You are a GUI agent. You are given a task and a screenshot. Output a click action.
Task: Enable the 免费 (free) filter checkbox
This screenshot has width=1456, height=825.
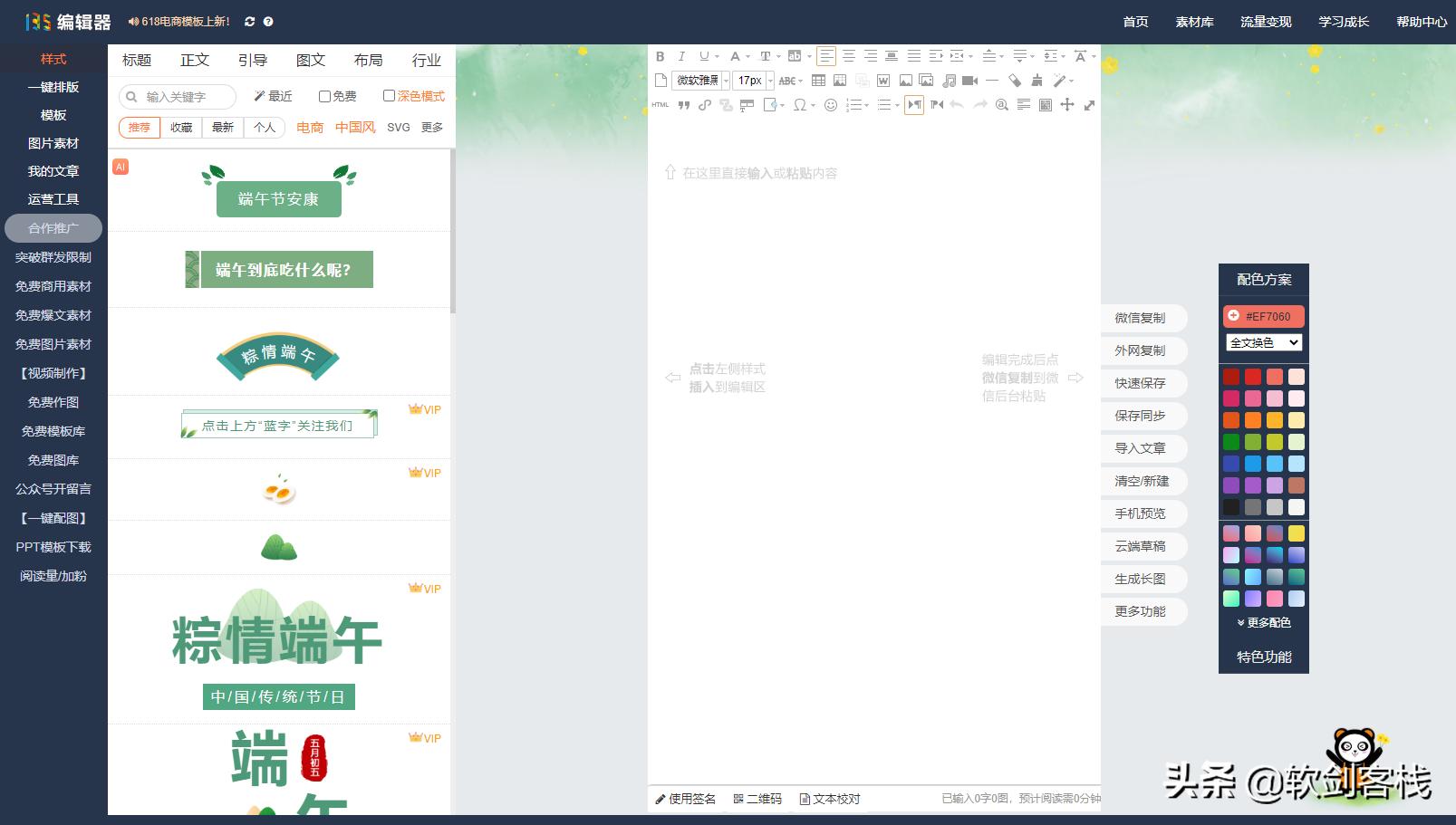[x=324, y=95]
